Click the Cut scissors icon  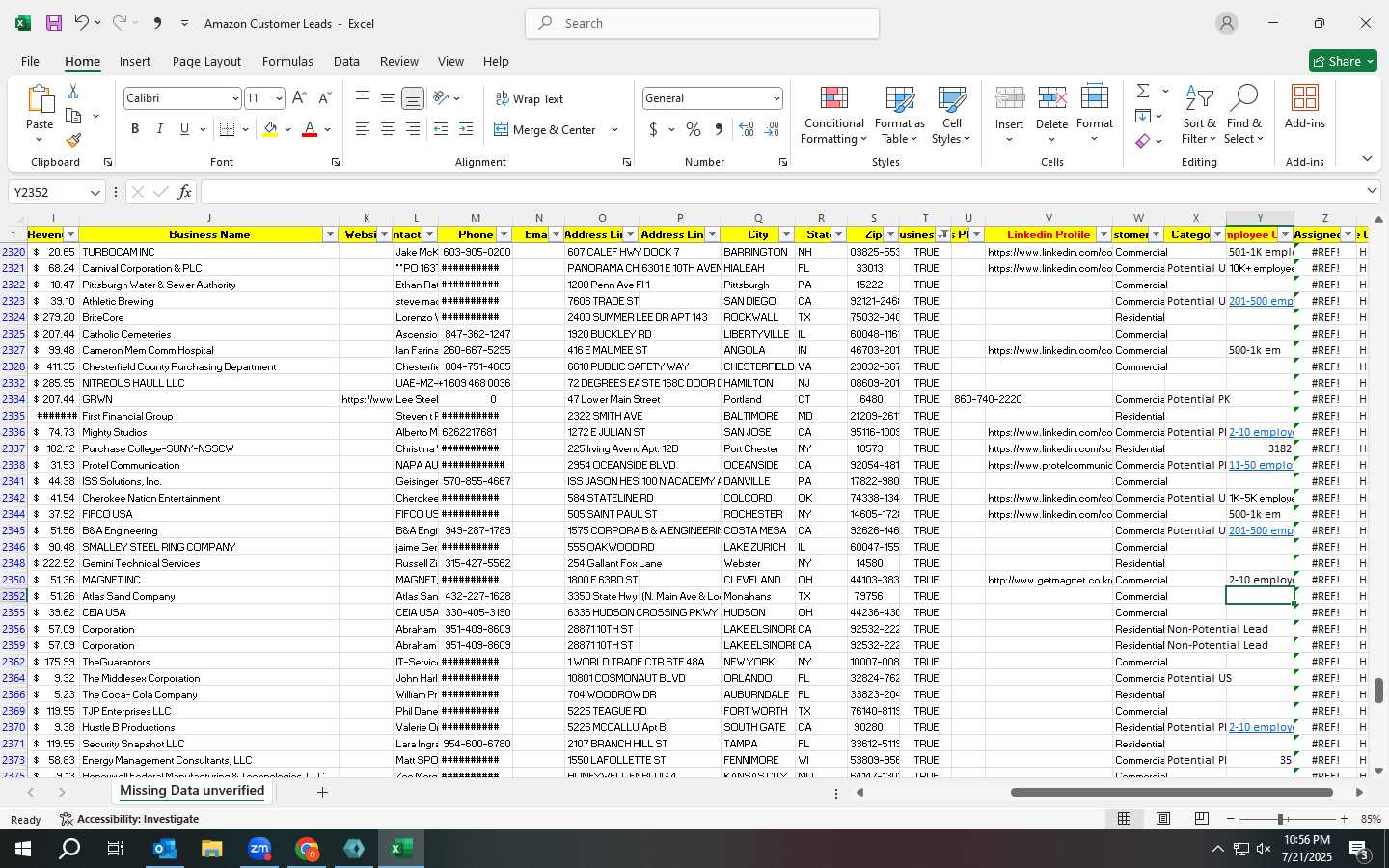(73, 92)
